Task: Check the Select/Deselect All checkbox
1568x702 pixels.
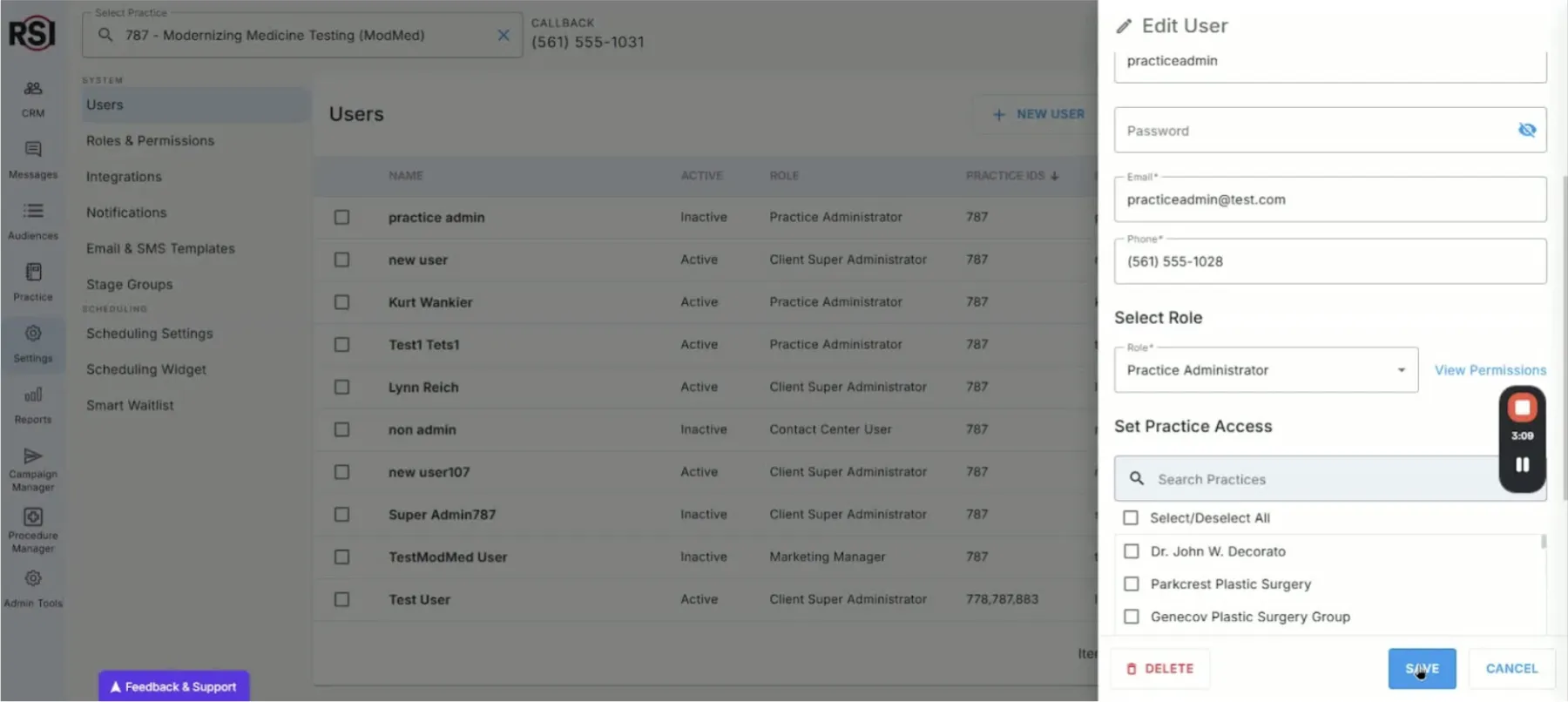Action: (x=1131, y=518)
